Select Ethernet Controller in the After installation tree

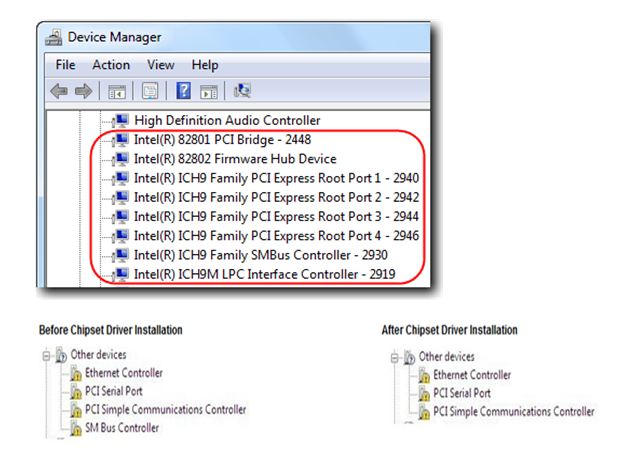[x=472, y=375]
